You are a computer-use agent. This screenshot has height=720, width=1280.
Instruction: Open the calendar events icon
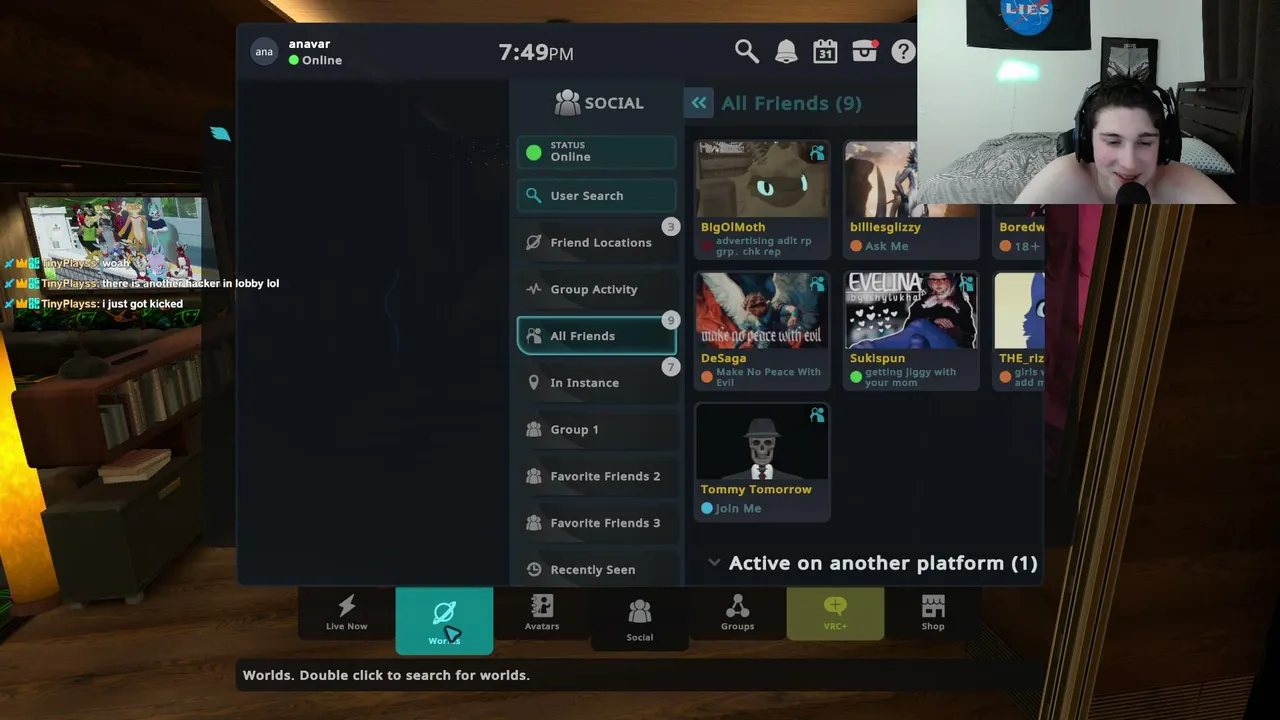pos(825,51)
